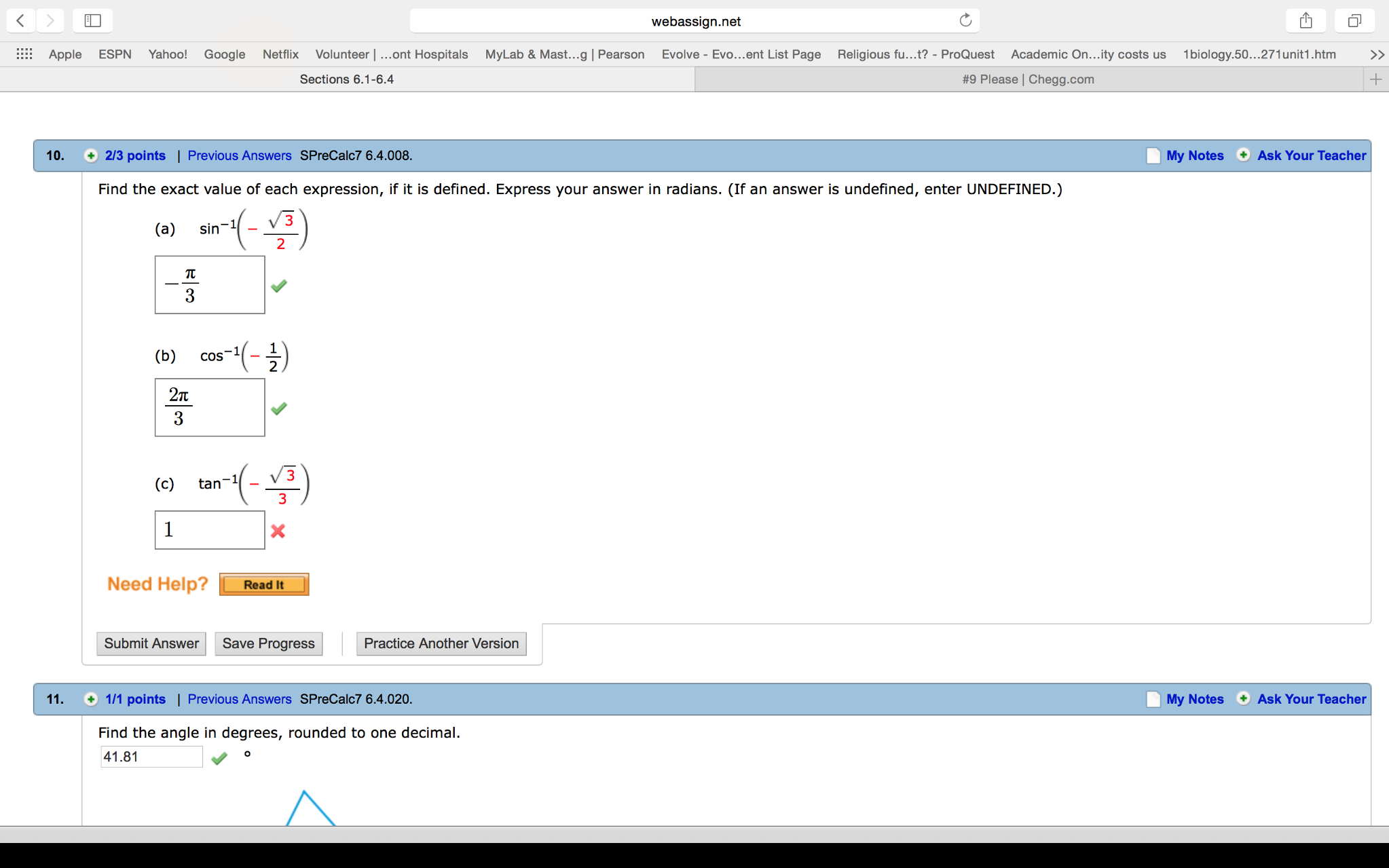Open My Notes for question 10
Viewport: 1389px width, 868px height.
point(1194,155)
